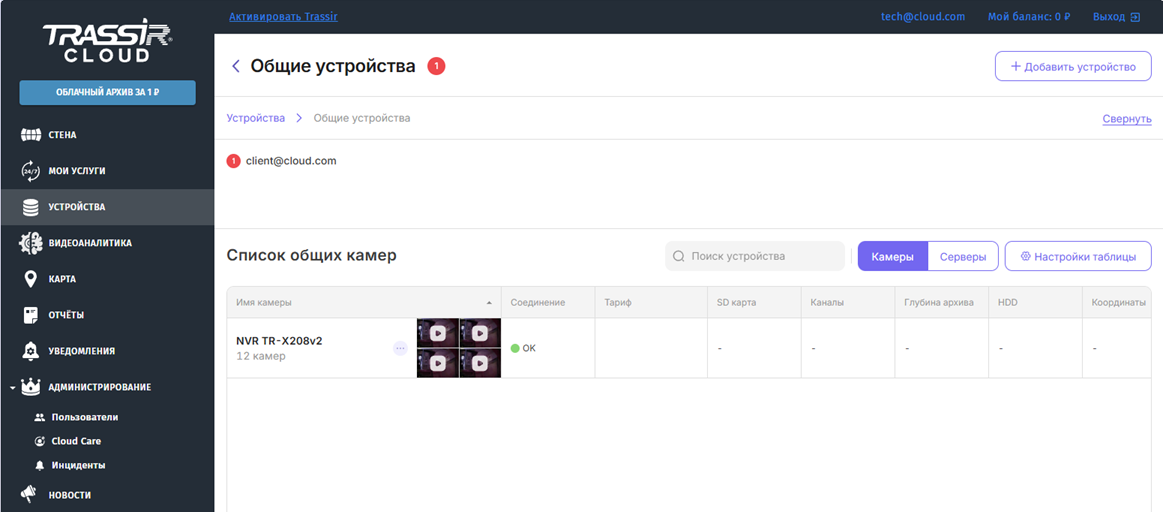The height and width of the screenshot is (512, 1163).
Task: Open Пользователи under Администрирование
Action: click(x=84, y=417)
